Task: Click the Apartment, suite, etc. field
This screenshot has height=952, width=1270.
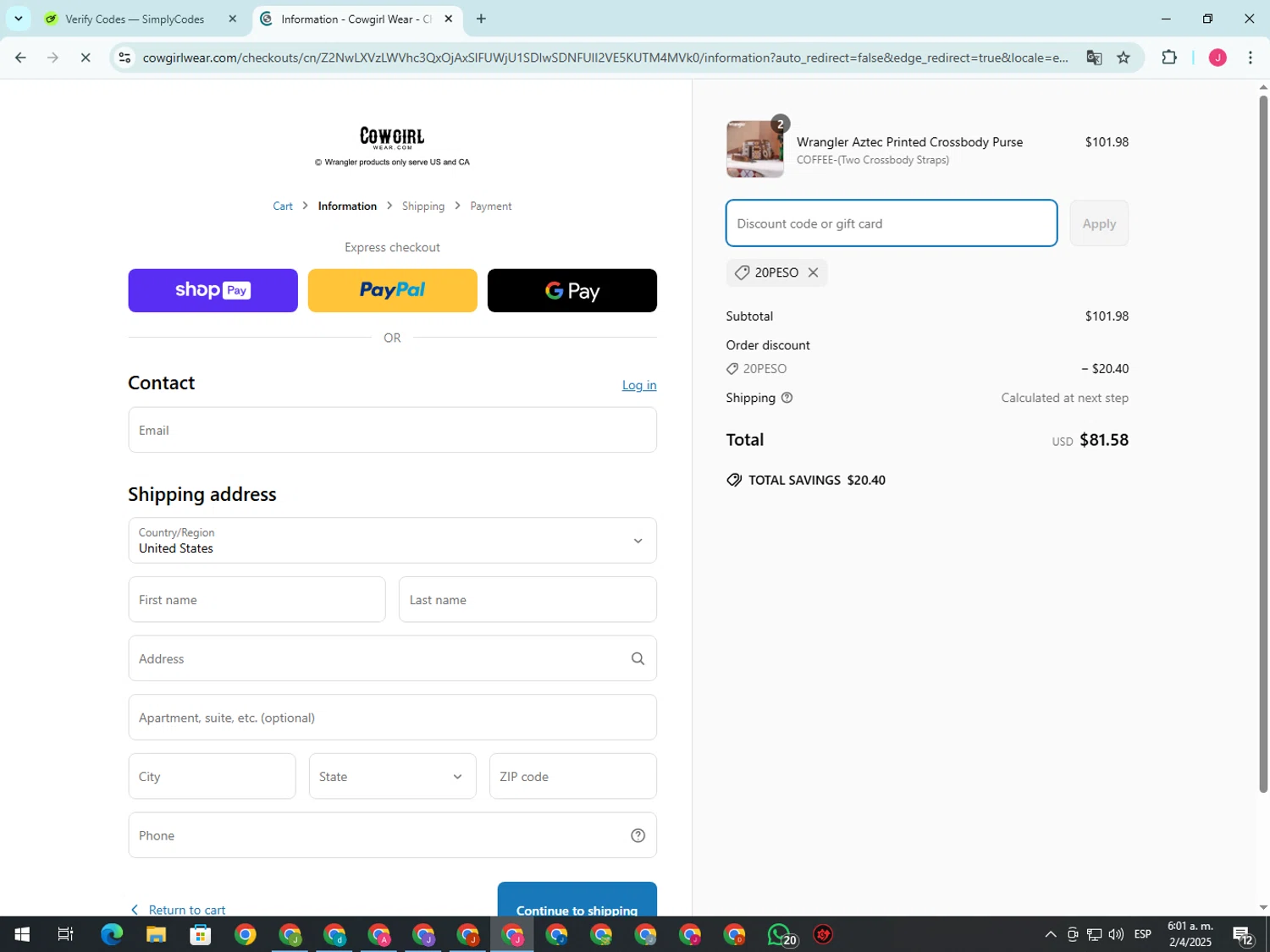Action: [x=392, y=718]
